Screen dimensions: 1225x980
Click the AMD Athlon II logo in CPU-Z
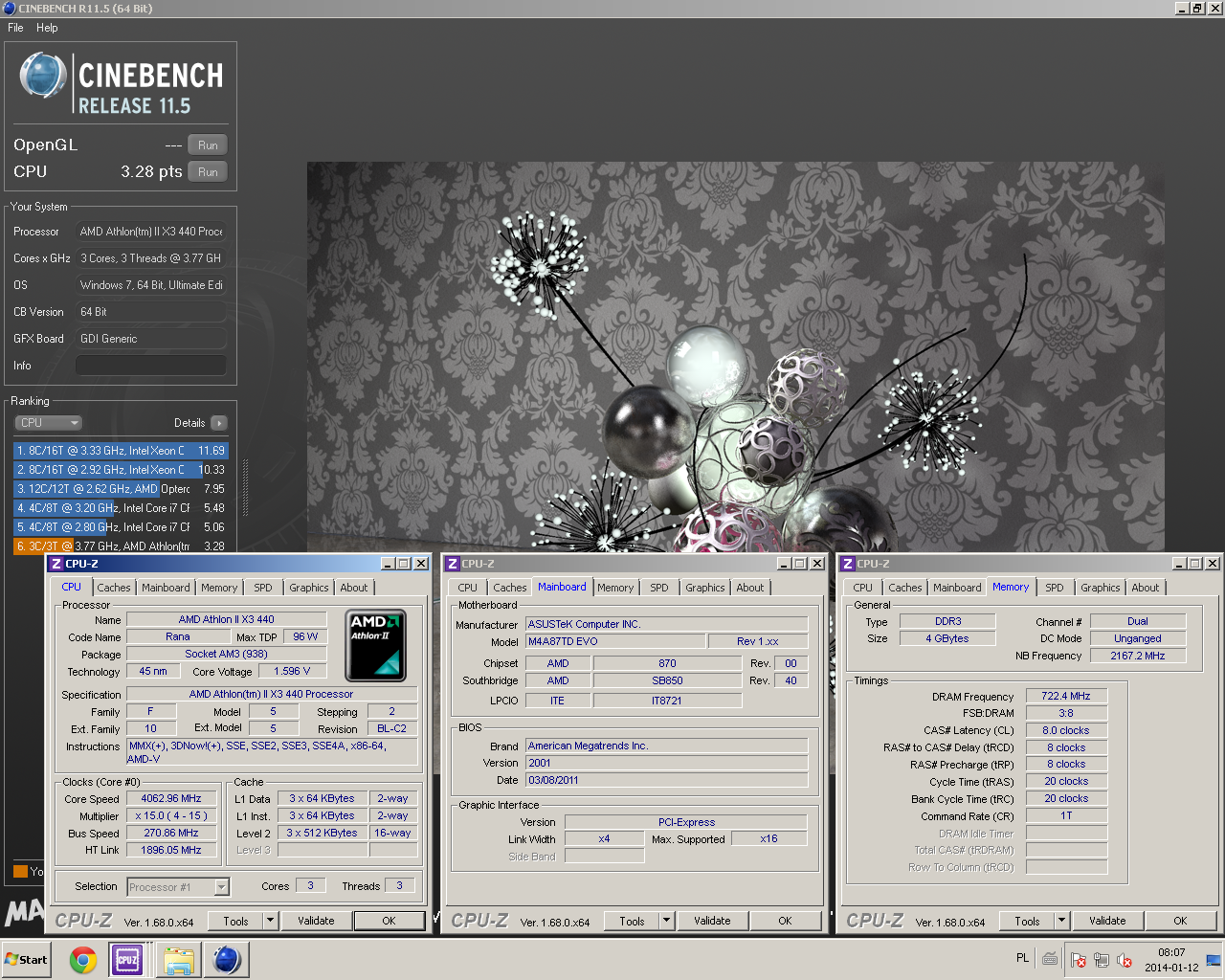click(376, 645)
